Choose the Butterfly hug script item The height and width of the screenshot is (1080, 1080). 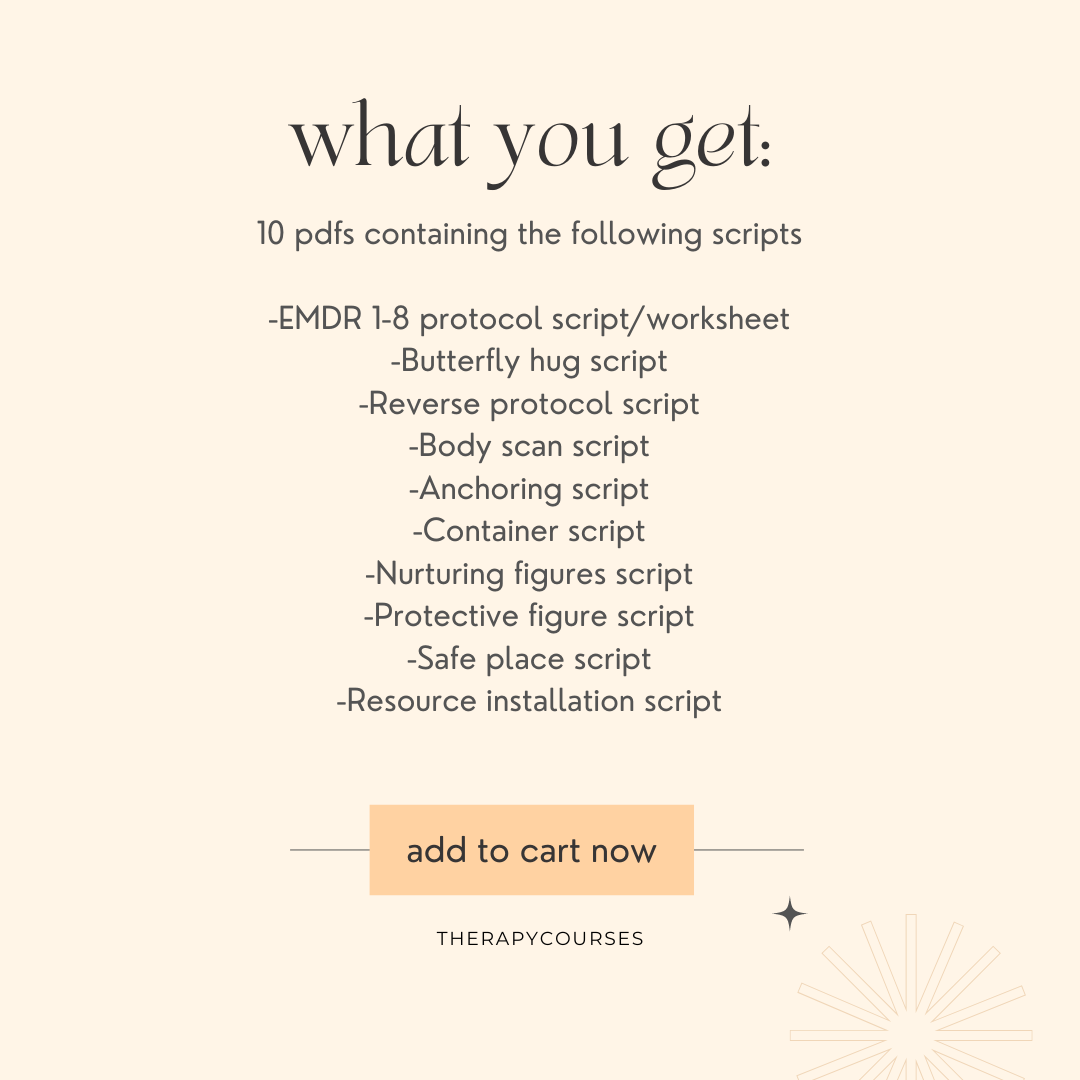(529, 361)
